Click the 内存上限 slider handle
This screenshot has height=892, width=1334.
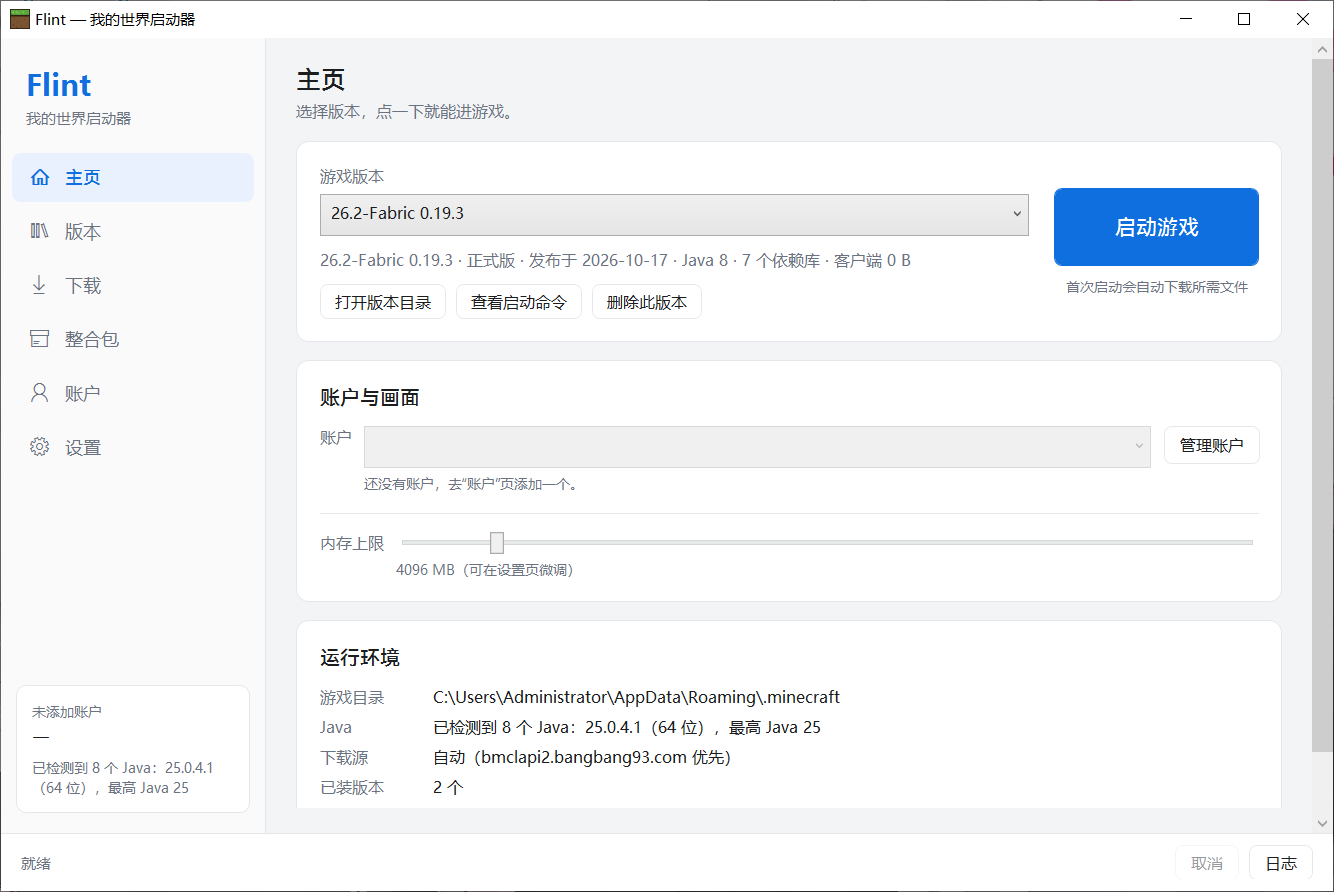click(497, 542)
